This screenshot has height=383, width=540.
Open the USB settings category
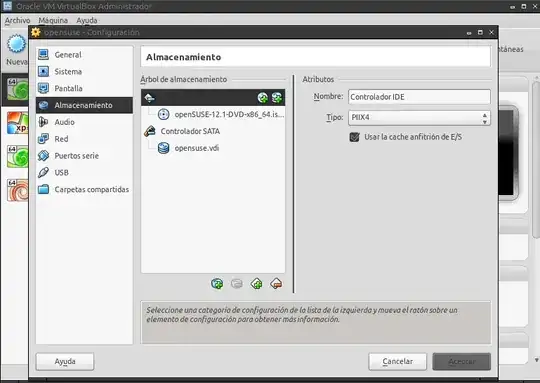tap(84, 173)
